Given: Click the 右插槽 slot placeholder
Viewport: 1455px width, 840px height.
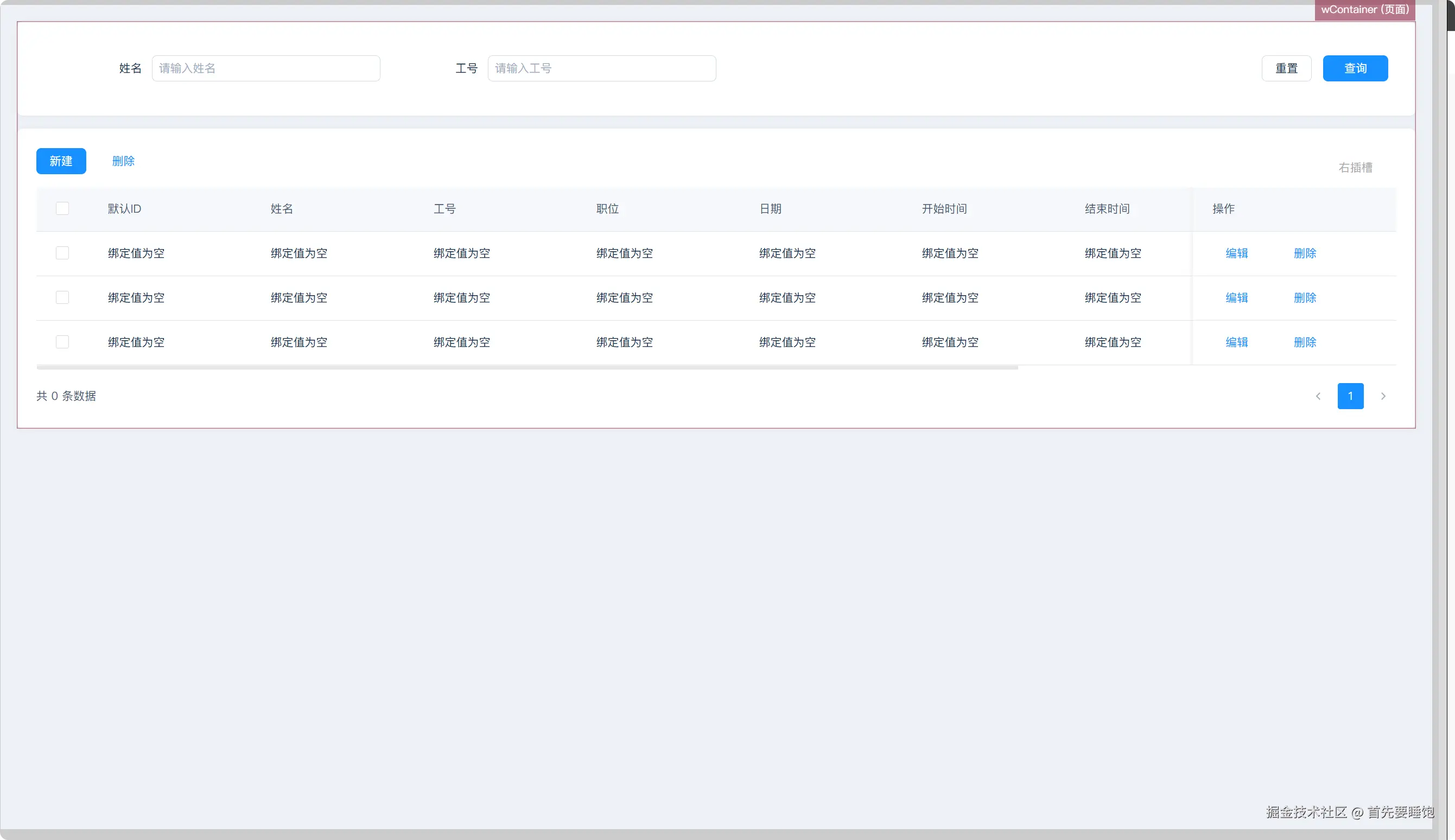Looking at the screenshot, I should click(1355, 167).
